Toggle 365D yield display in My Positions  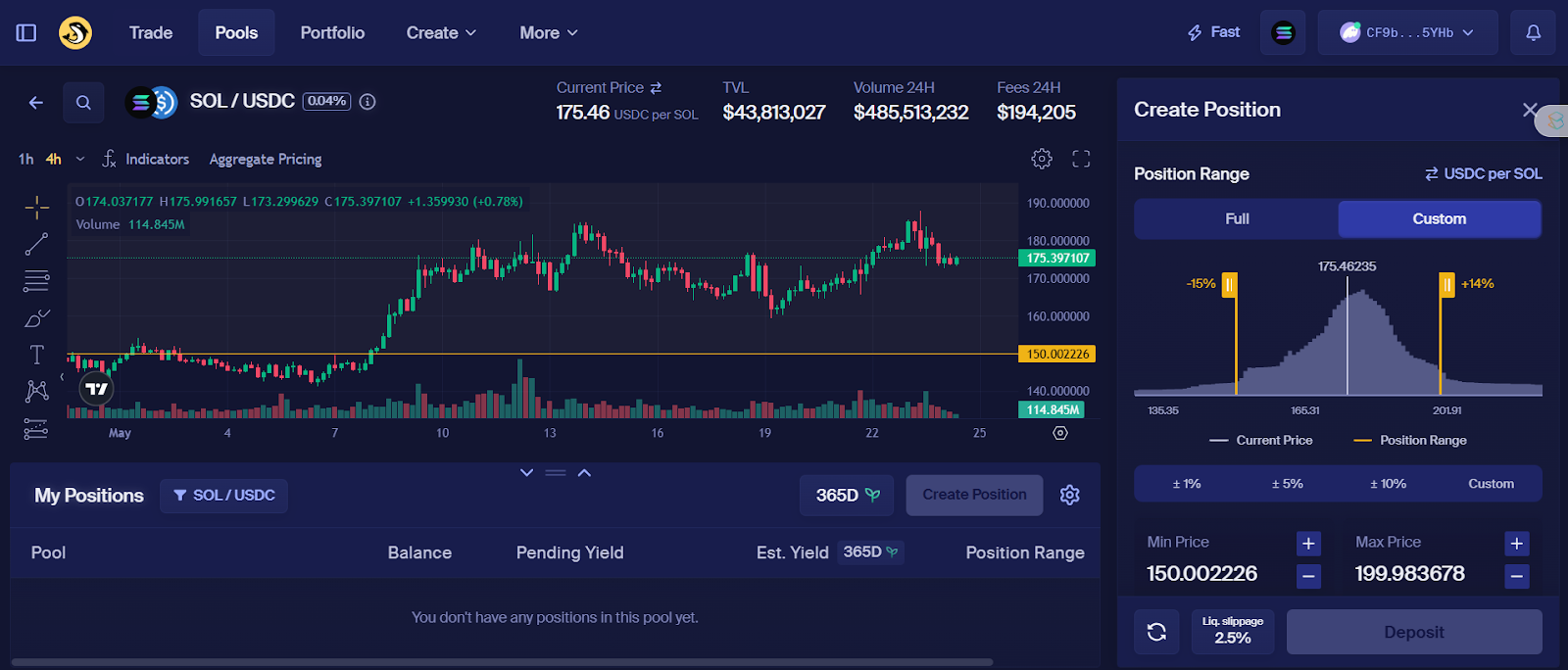847,495
